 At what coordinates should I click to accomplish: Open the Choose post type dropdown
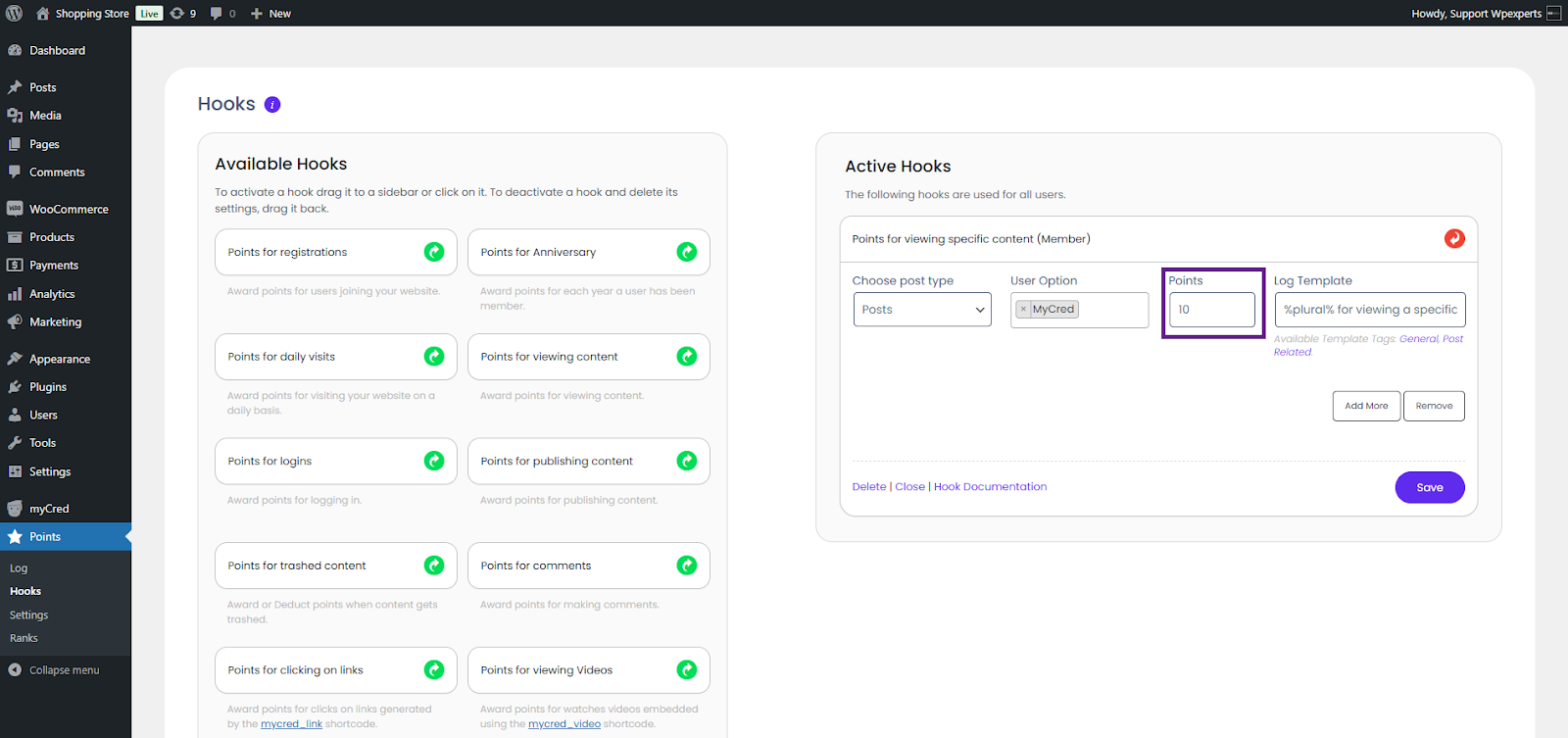[922, 310]
